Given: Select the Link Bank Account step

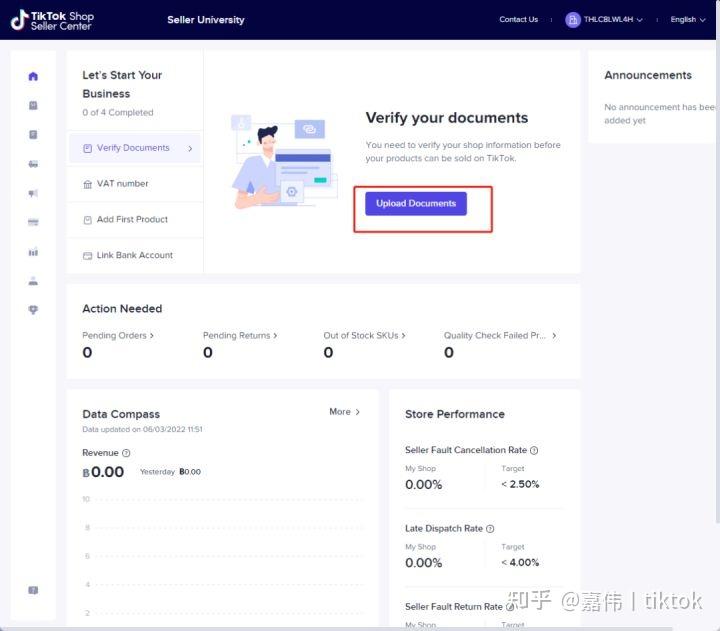Looking at the screenshot, I should pyautogui.click(x=135, y=255).
